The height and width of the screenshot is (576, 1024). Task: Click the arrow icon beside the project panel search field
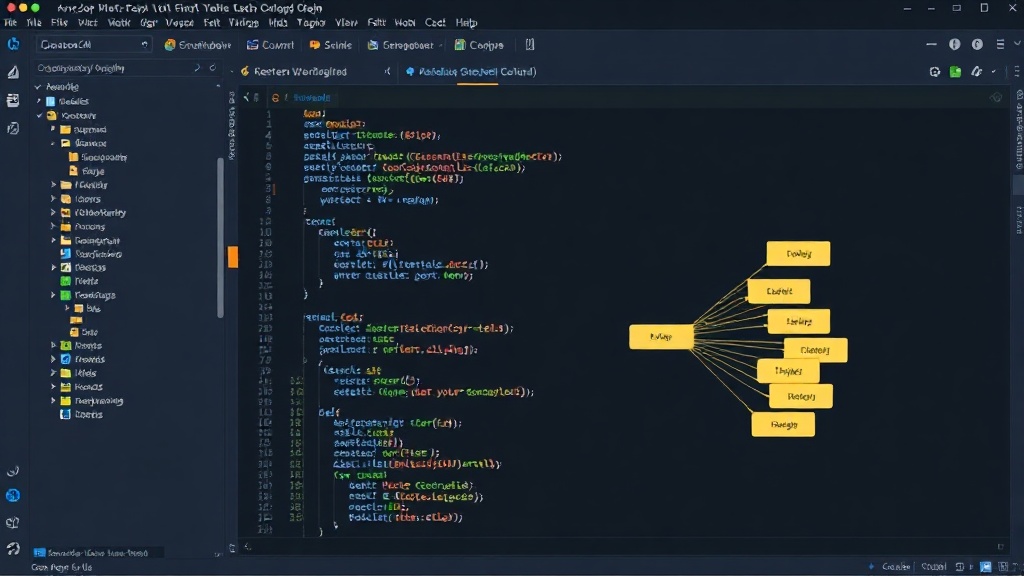coord(197,68)
